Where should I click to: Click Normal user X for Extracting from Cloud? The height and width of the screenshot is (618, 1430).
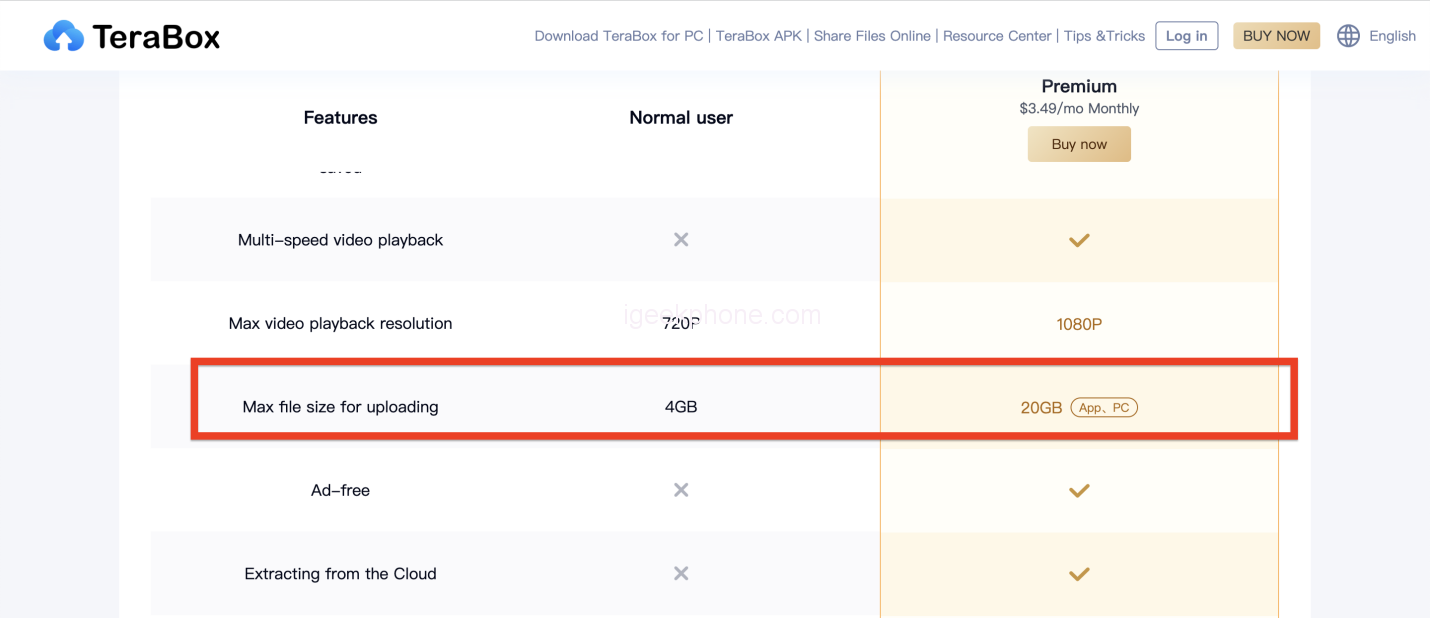point(681,574)
